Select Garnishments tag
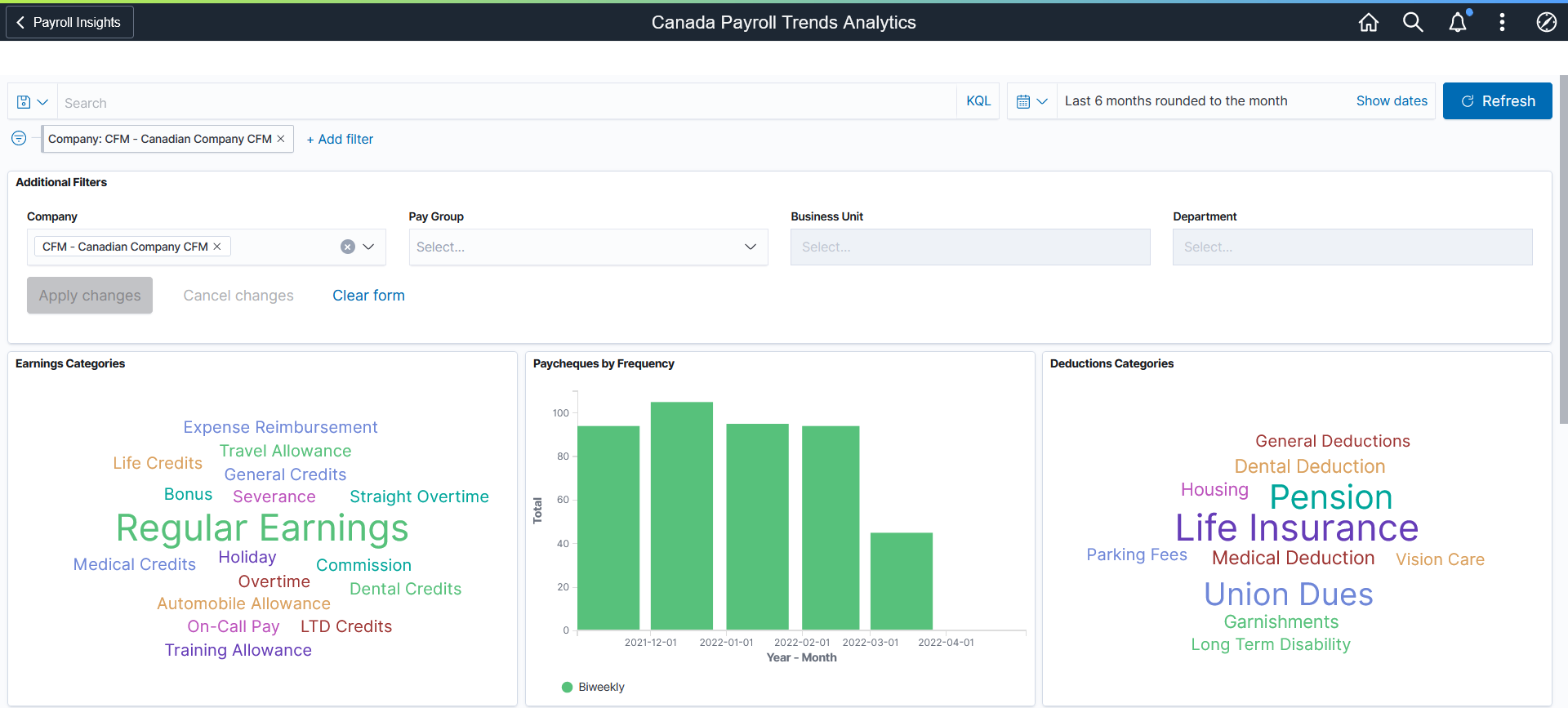 pyautogui.click(x=1281, y=621)
